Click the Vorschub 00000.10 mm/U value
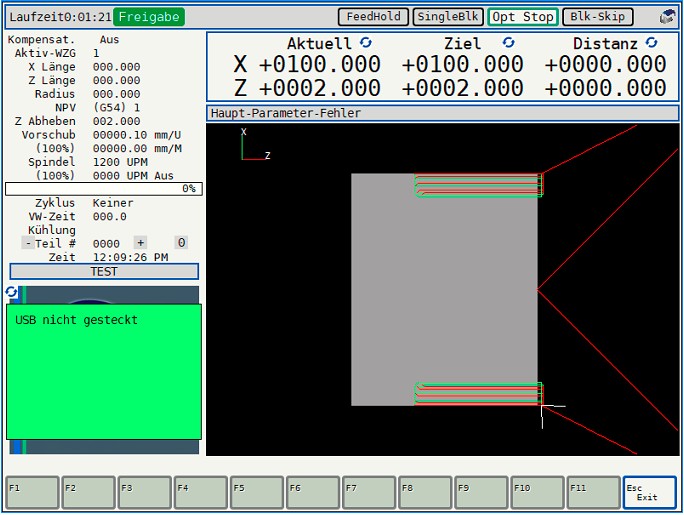 coord(137,135)
